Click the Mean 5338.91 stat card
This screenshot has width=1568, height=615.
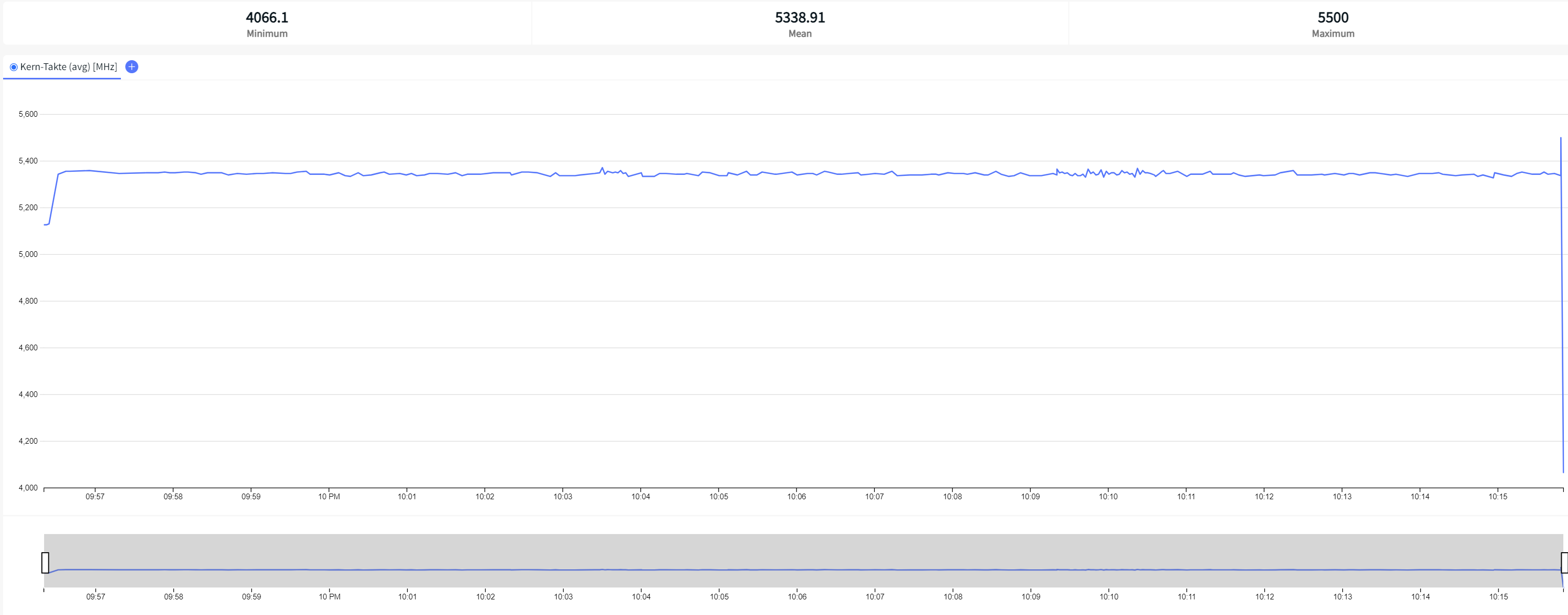click(x=799, y=24)
